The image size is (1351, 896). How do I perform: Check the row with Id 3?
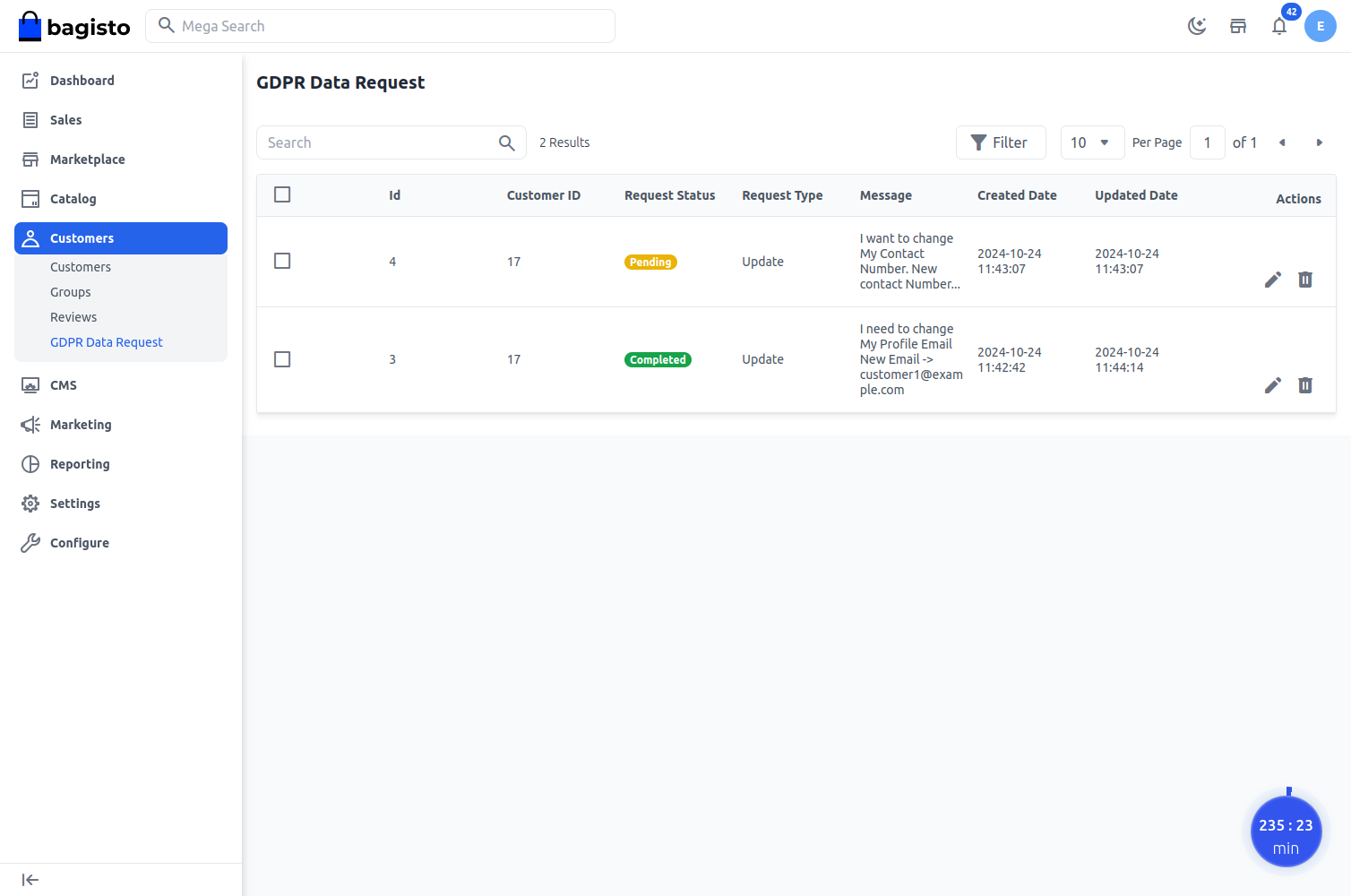[x=282, y=359]
